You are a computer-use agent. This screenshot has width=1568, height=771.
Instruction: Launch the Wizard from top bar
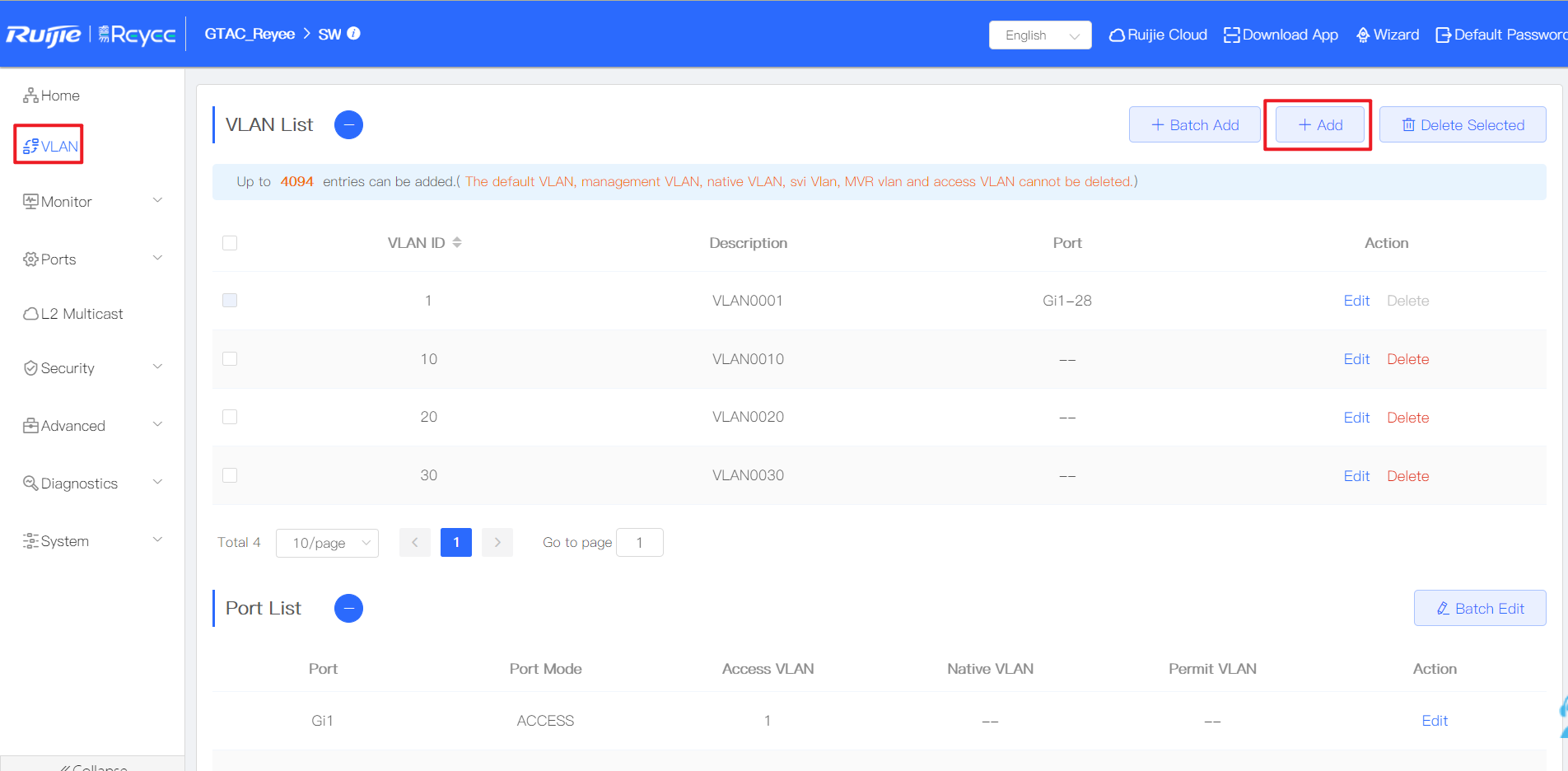[1388, 35]
